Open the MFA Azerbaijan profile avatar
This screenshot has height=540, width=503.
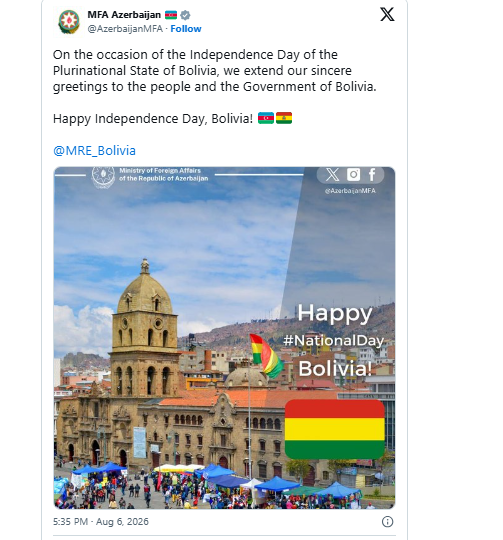pyautogui.click(x=69, y=22)
